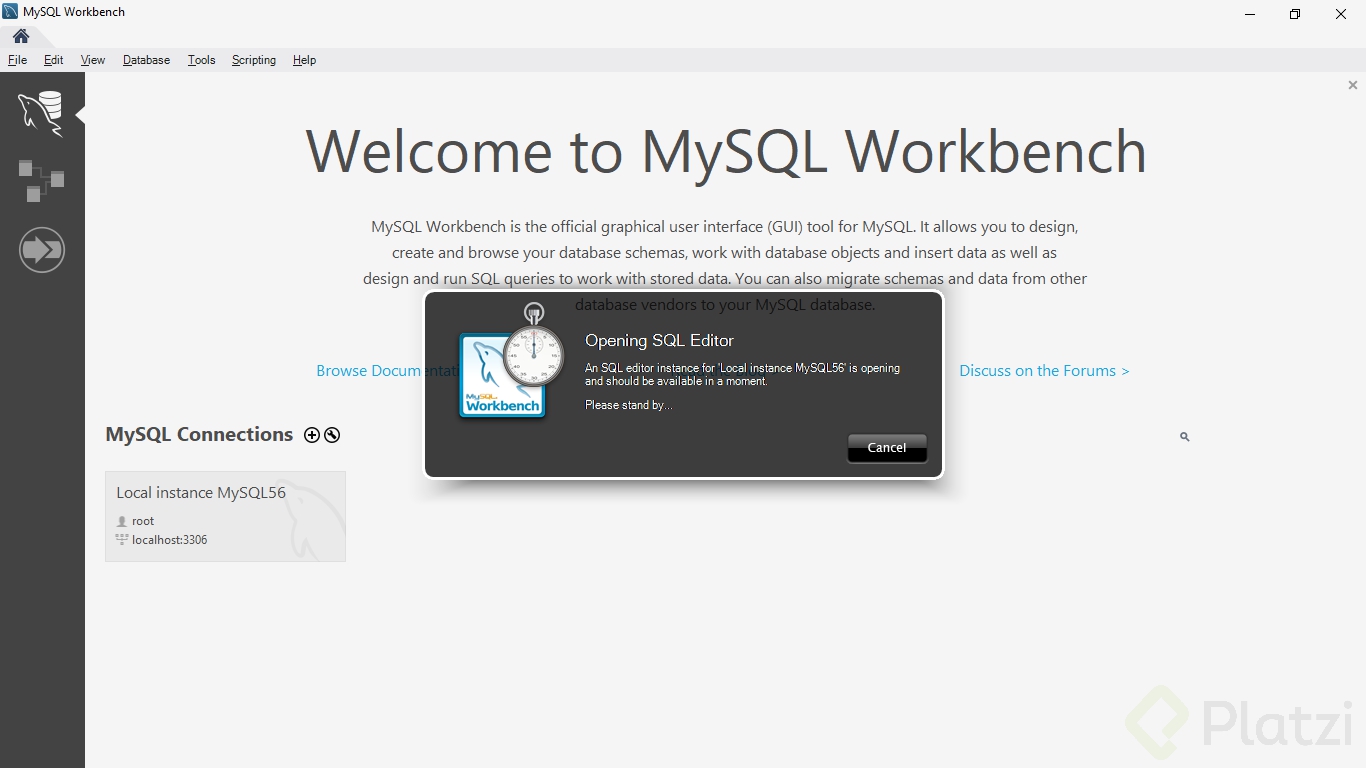Screen dimensions: 1366x768
Task: Click the 'Opening SQL Editor' dialog title
Action: point(660,341)
